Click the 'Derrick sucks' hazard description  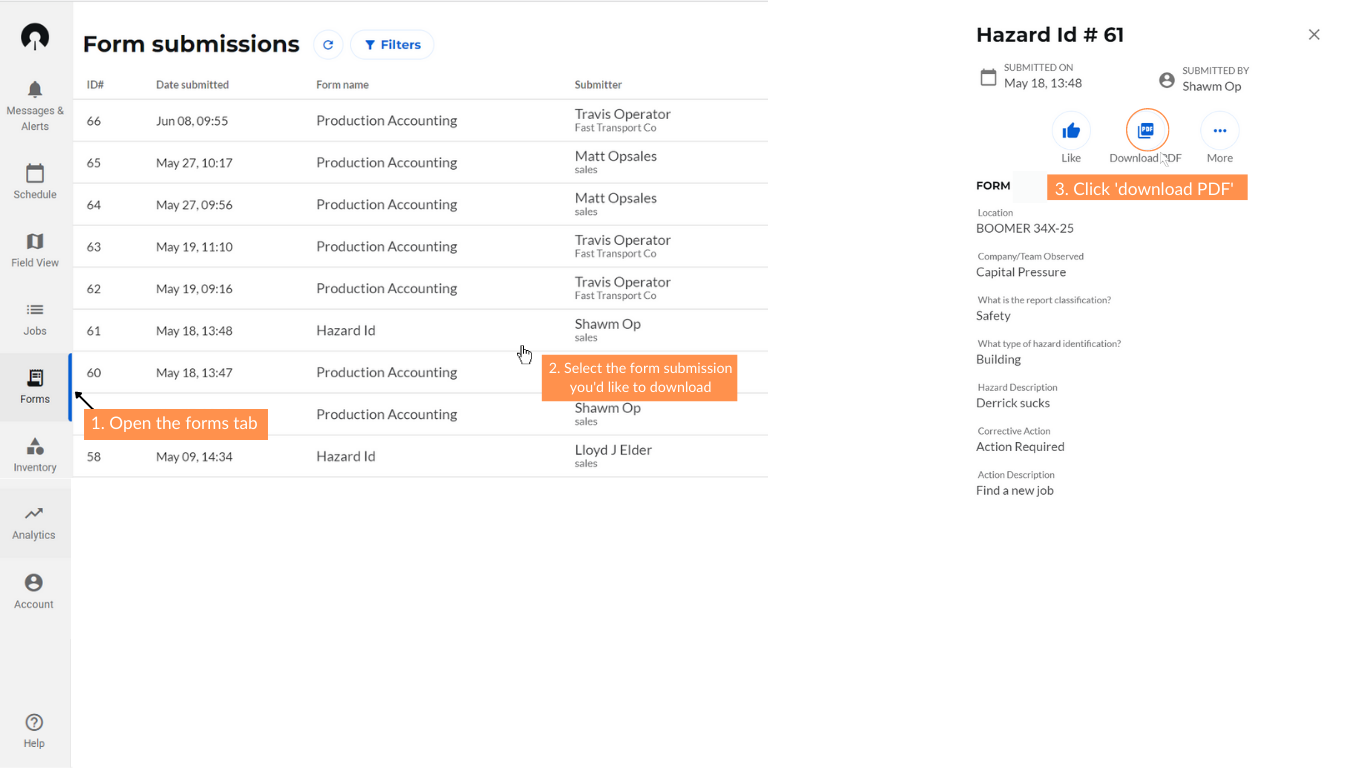[x=1013, y=403]
